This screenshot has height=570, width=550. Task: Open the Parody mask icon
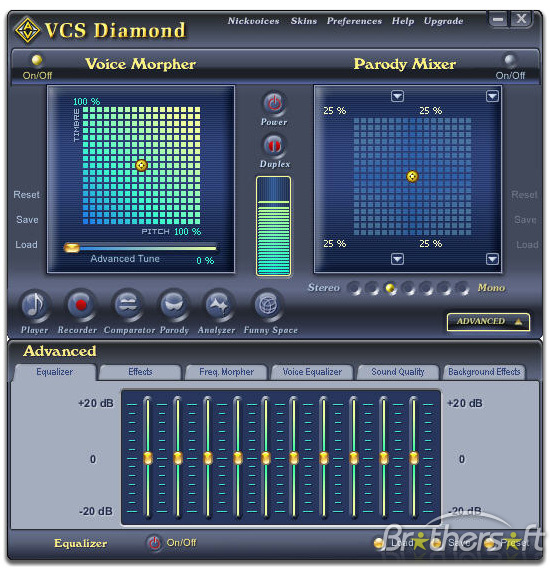click(173, 305)
